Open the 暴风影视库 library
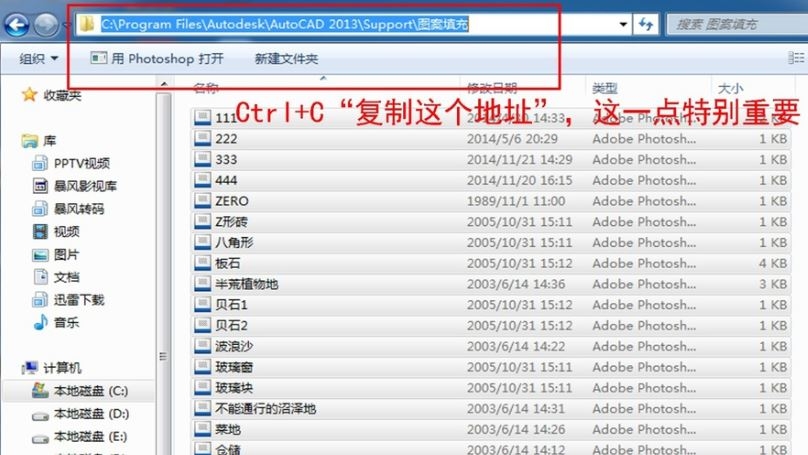 75,186
